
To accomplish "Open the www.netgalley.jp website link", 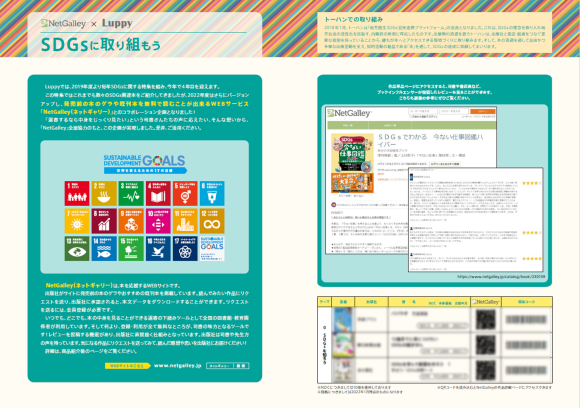I will coord(177,365).
